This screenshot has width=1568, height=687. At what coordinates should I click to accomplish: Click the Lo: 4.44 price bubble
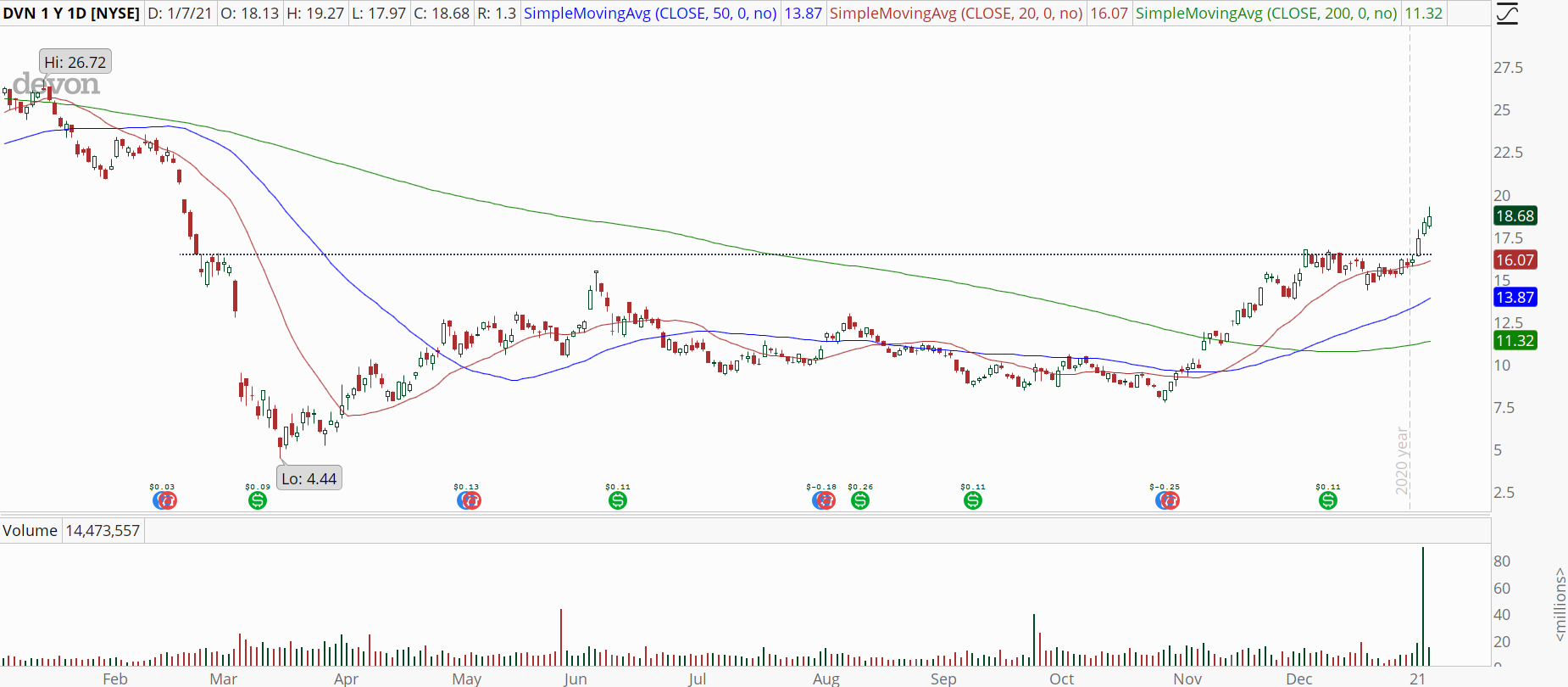coord(309,478)
